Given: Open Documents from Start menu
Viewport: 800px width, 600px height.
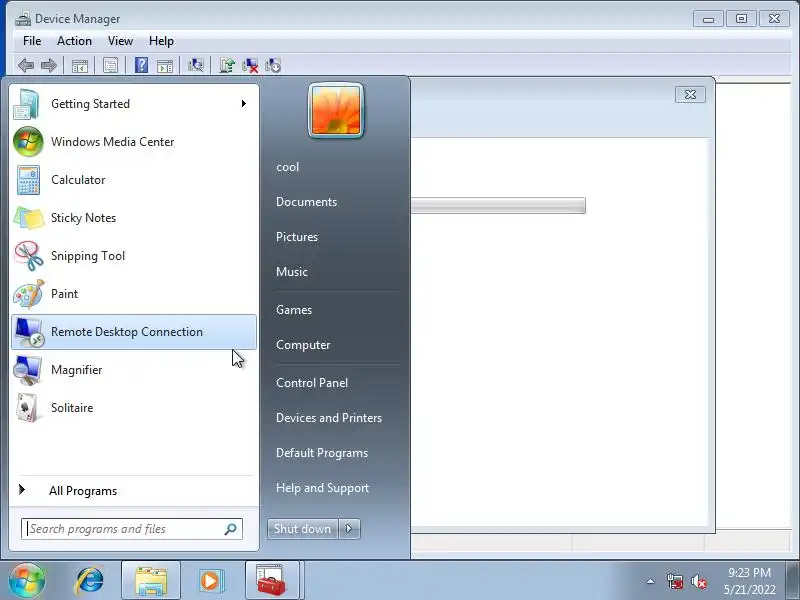Looking at the screenshot, I should pyautogui.click(x=307, y=202).
